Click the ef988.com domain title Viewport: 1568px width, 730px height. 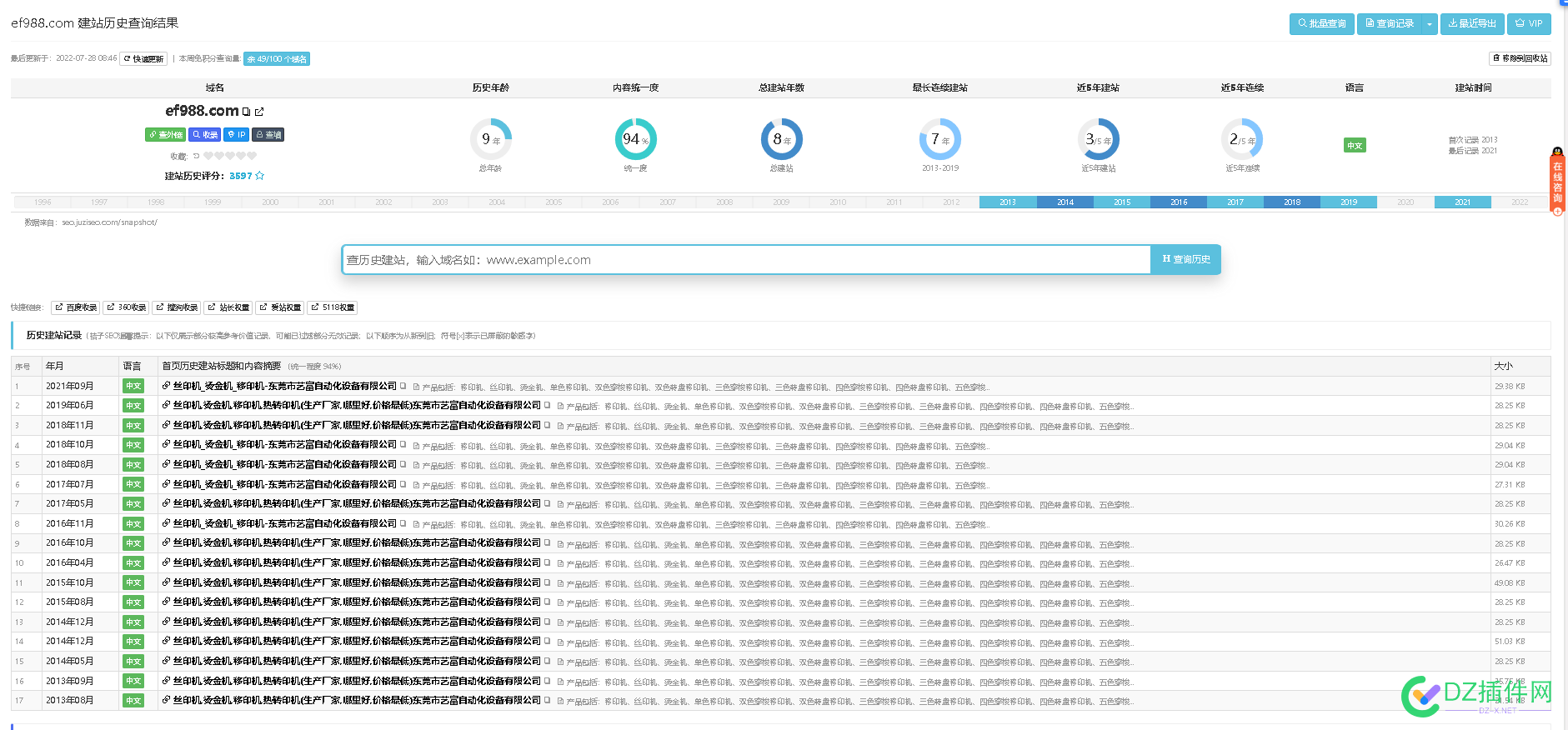coord(202,111)
